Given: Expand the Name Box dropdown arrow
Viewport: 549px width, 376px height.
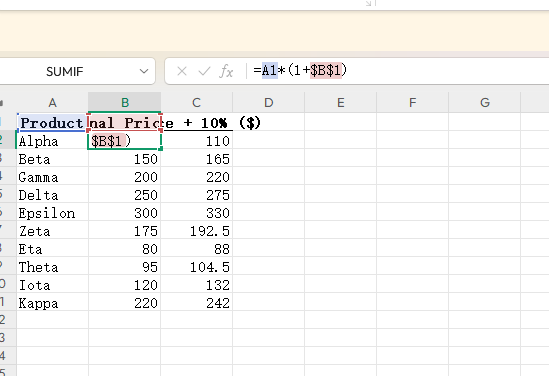Looking at the screenshot, I should coord(144,71).
